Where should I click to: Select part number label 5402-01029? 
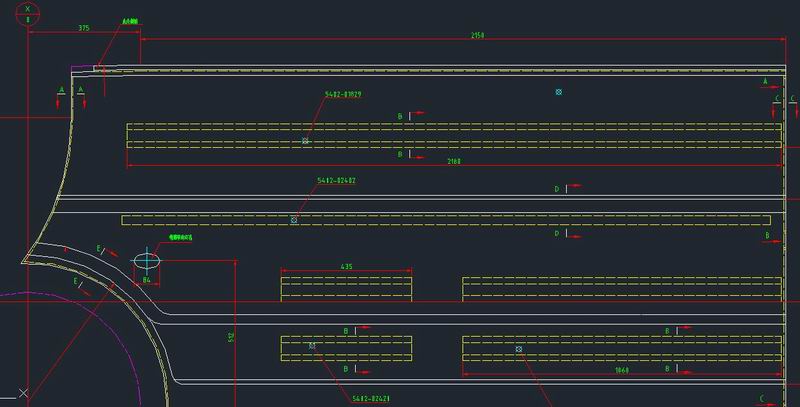tap(343, 95)
